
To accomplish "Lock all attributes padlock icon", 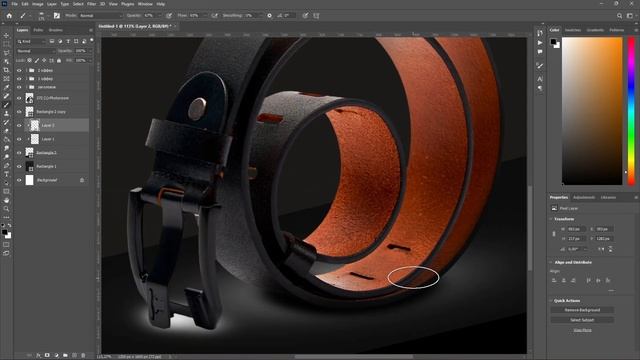I will click(x=59, y=60).
